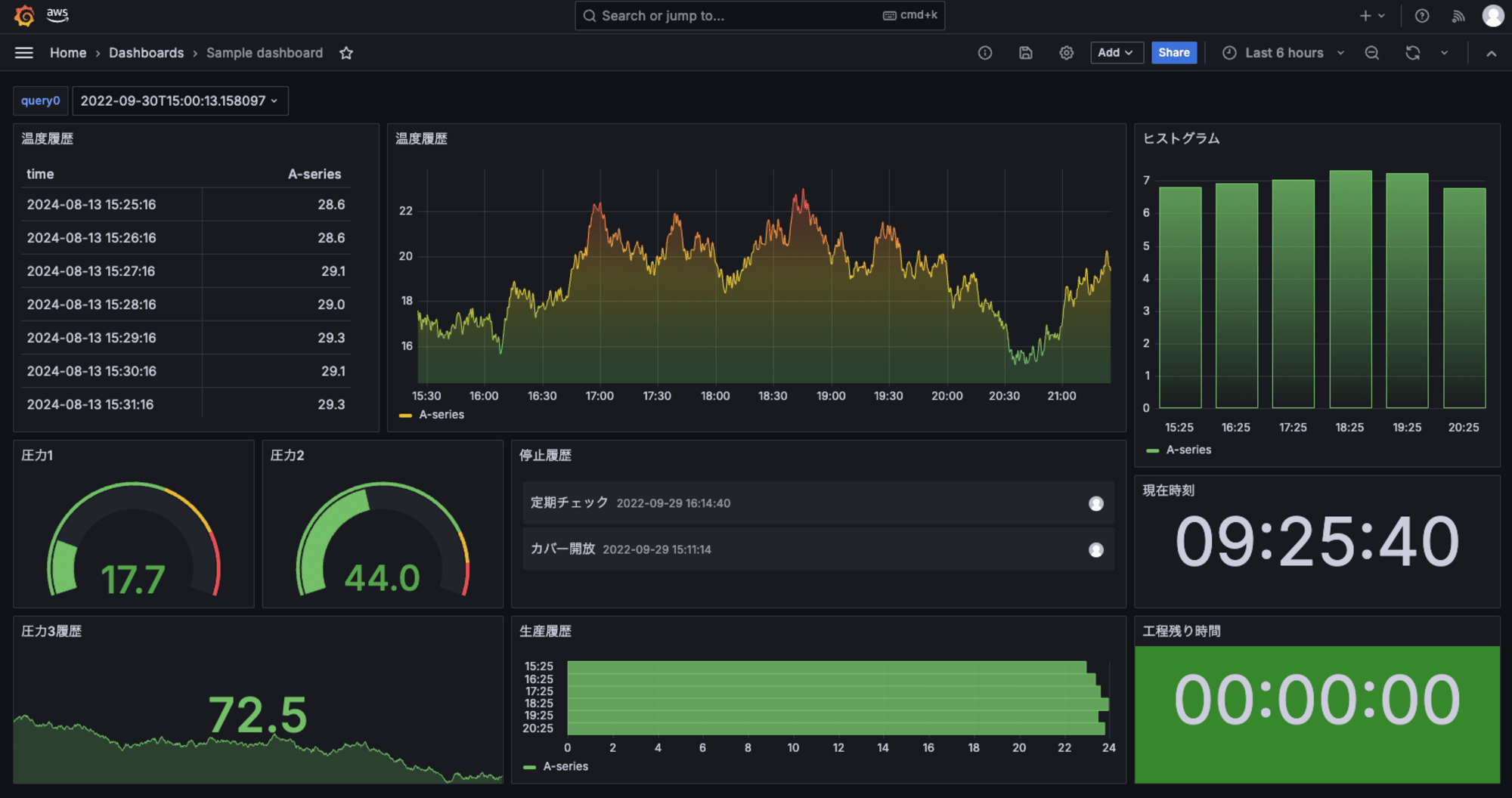Select table row 2024-08-13 15:27:16

[x=186, y=271]
